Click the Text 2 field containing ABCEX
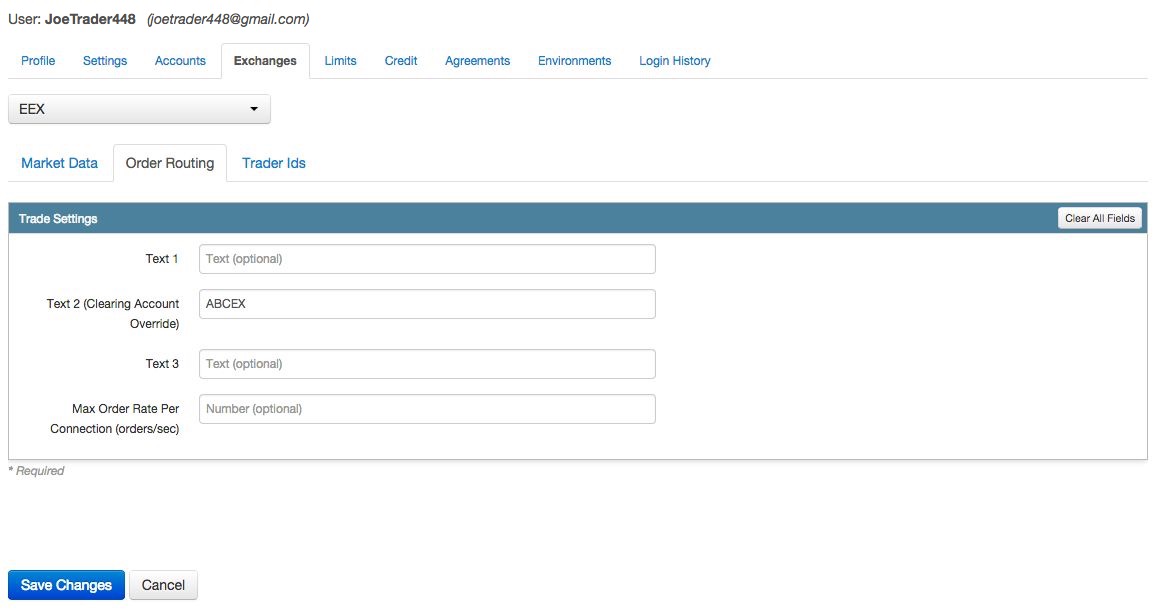The image size is (1155, 613). tap(427, 304)
